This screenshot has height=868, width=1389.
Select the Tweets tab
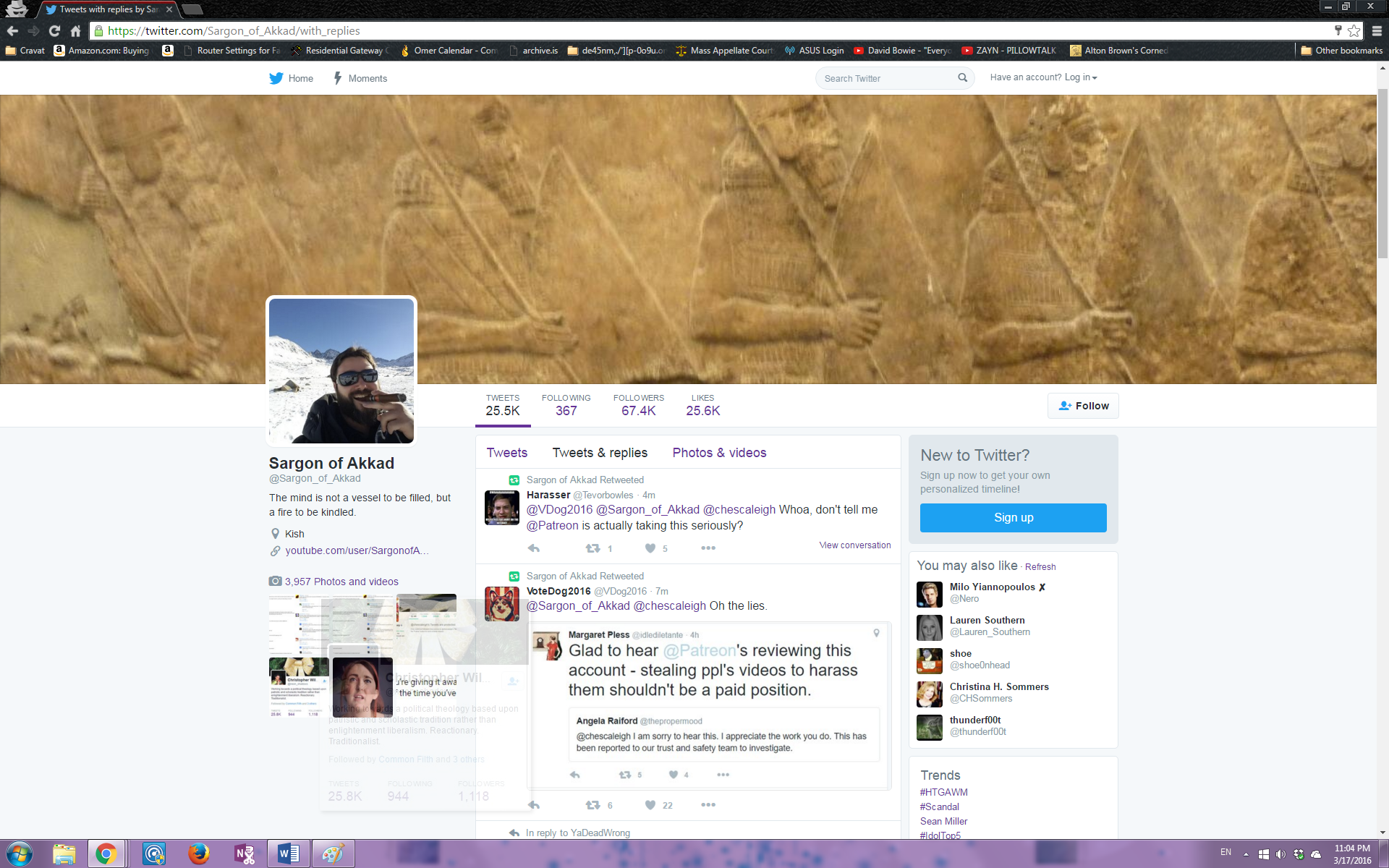(x=506, y=453)
